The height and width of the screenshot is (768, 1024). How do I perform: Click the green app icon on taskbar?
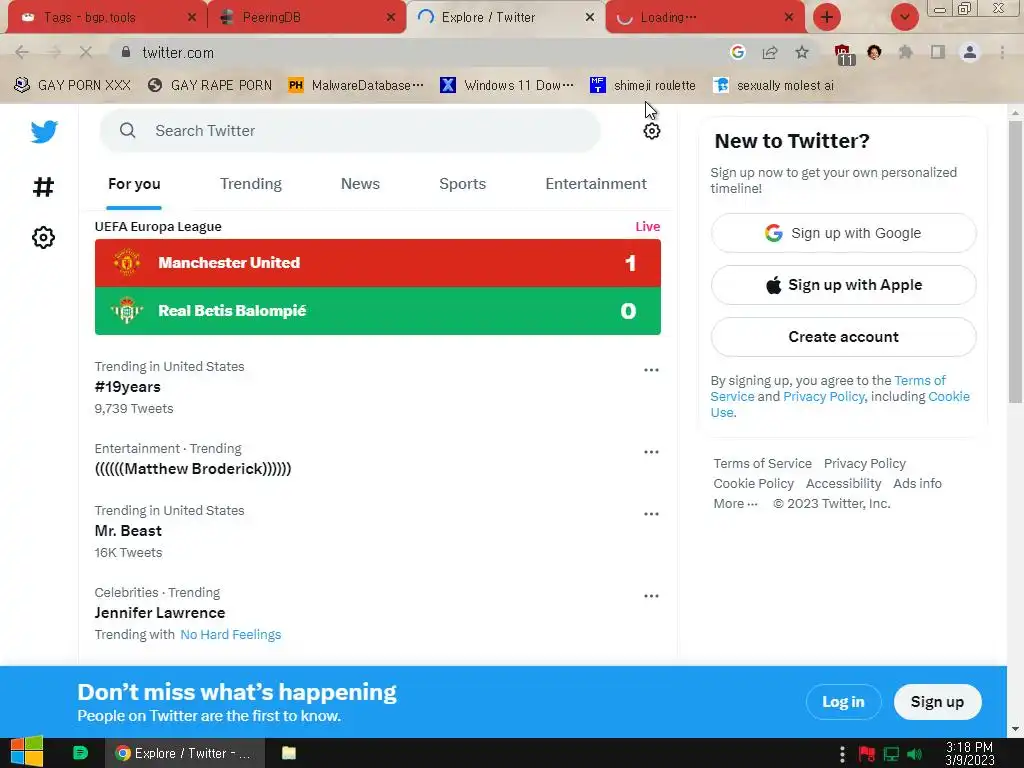[80, 753]
